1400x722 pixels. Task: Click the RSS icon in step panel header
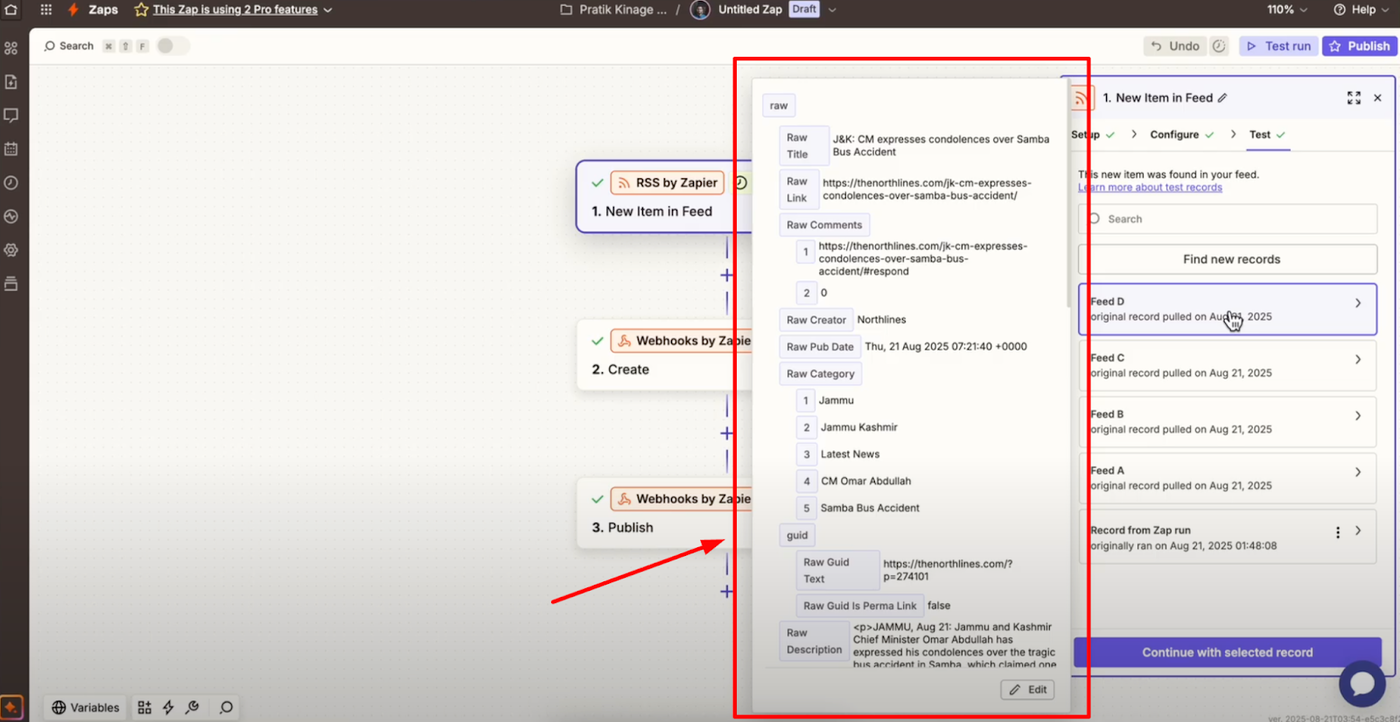(x=1081, y=98)
